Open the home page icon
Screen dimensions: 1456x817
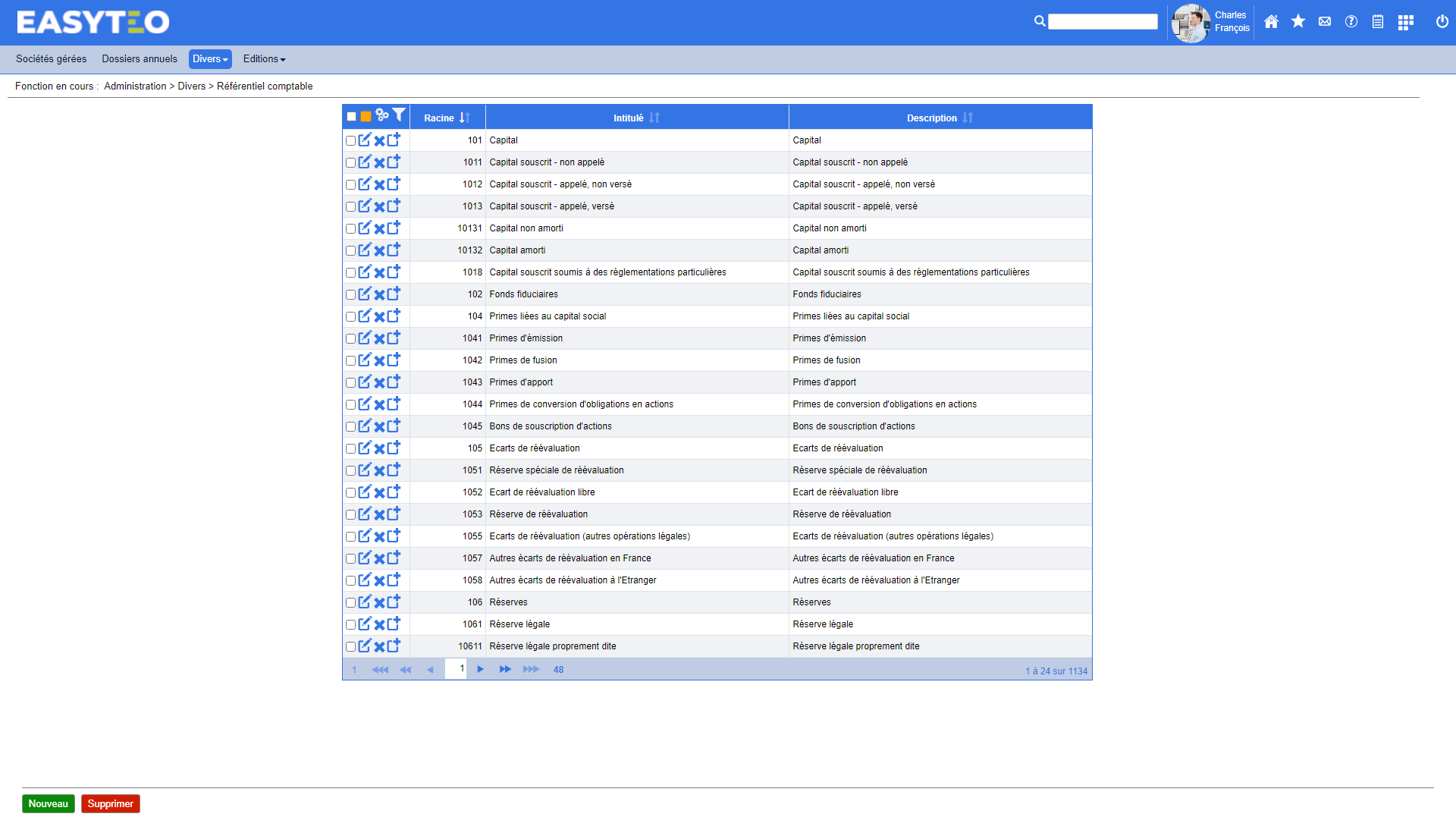(1271, 22)
